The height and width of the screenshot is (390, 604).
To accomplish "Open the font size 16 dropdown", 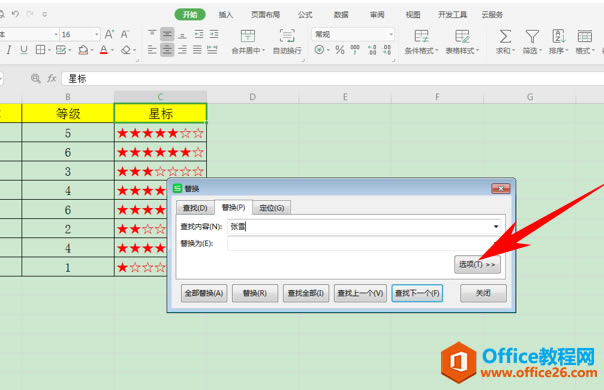I will pos(96,35).
